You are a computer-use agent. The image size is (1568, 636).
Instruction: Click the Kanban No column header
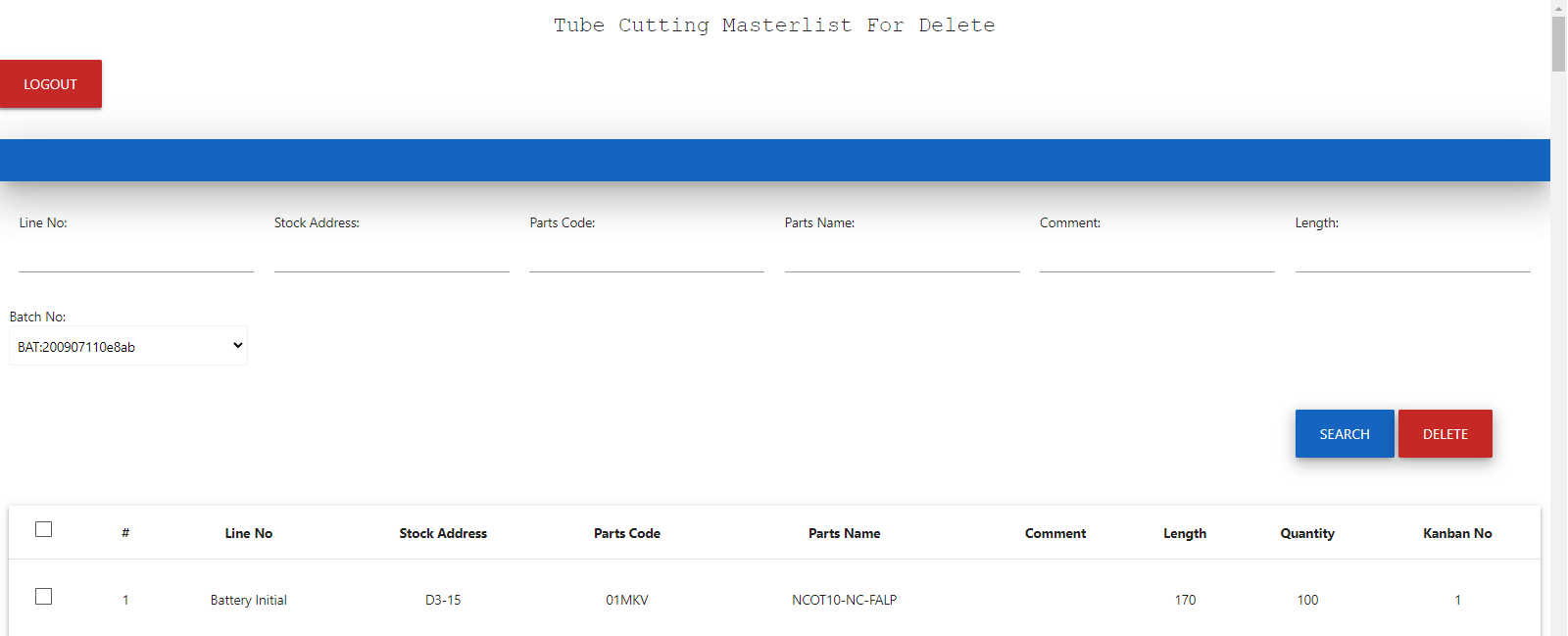click(x=1457, y=533)
